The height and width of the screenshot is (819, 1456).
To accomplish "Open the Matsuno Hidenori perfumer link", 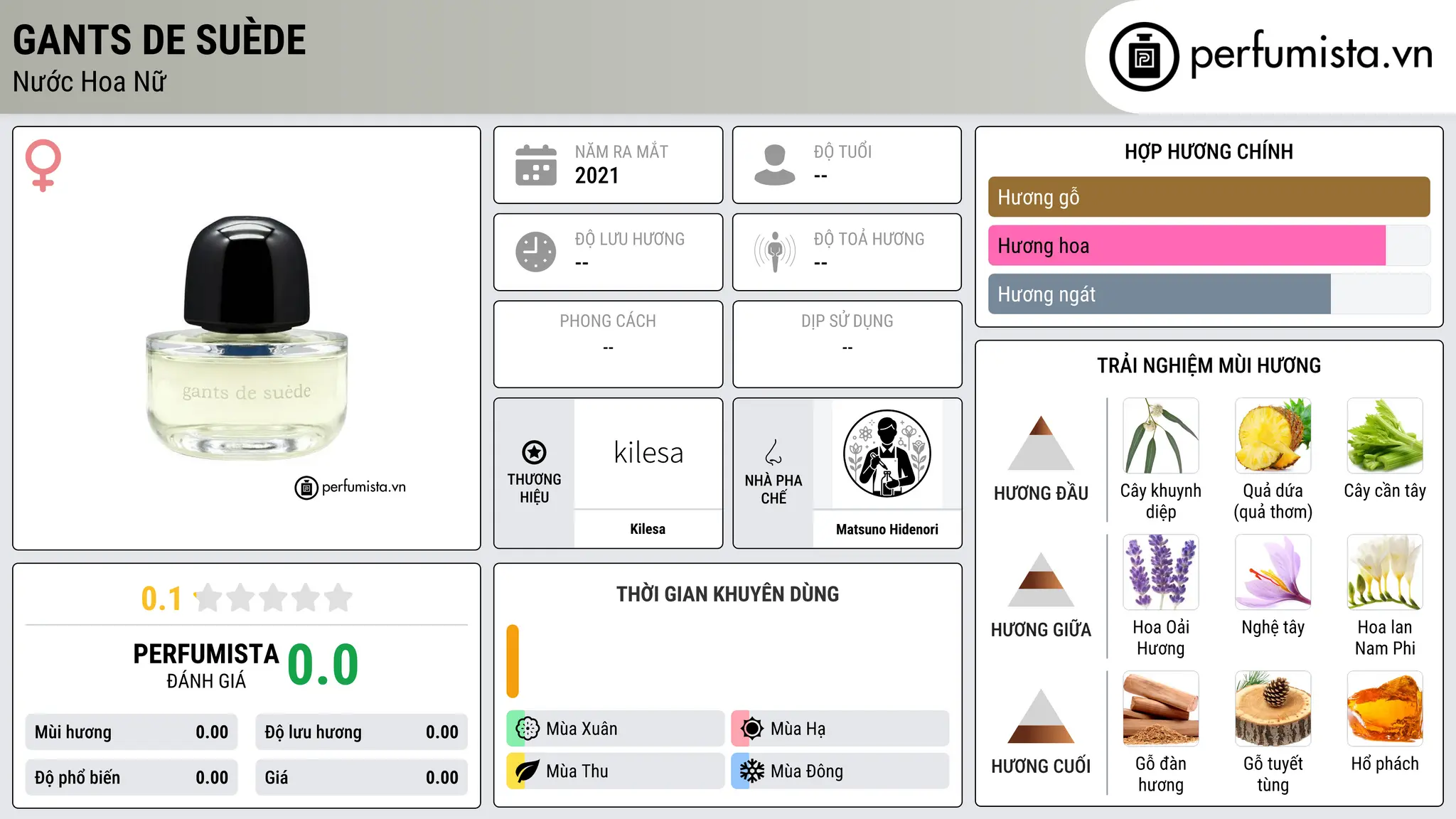I will click(x=887, y=529).
